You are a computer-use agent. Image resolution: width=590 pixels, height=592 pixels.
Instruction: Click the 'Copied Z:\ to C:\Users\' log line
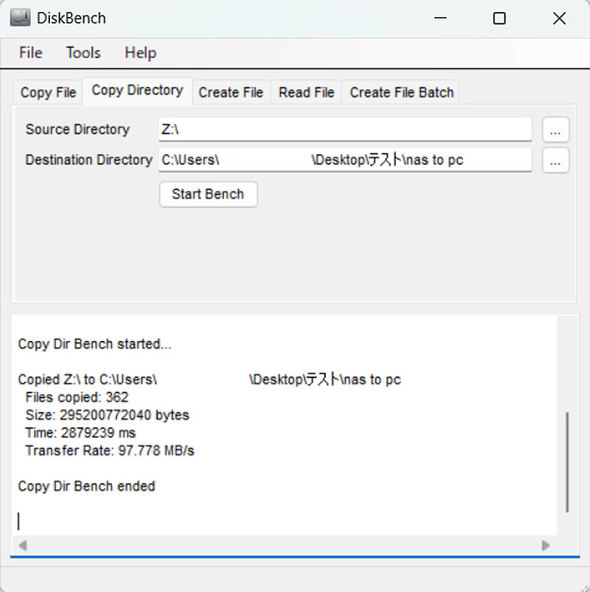coord(210,379)
